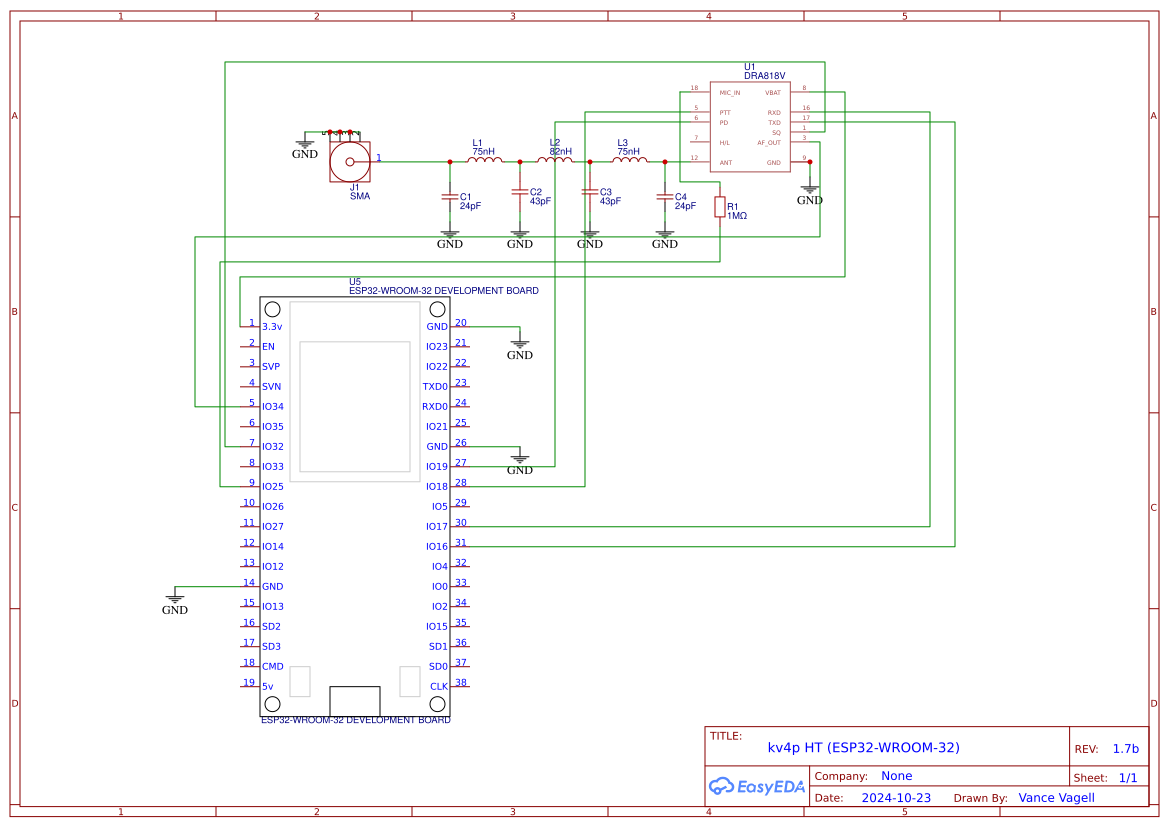Select the DRA818V module name label
This screenshot has height=827, width=1169.
[764, 75]
